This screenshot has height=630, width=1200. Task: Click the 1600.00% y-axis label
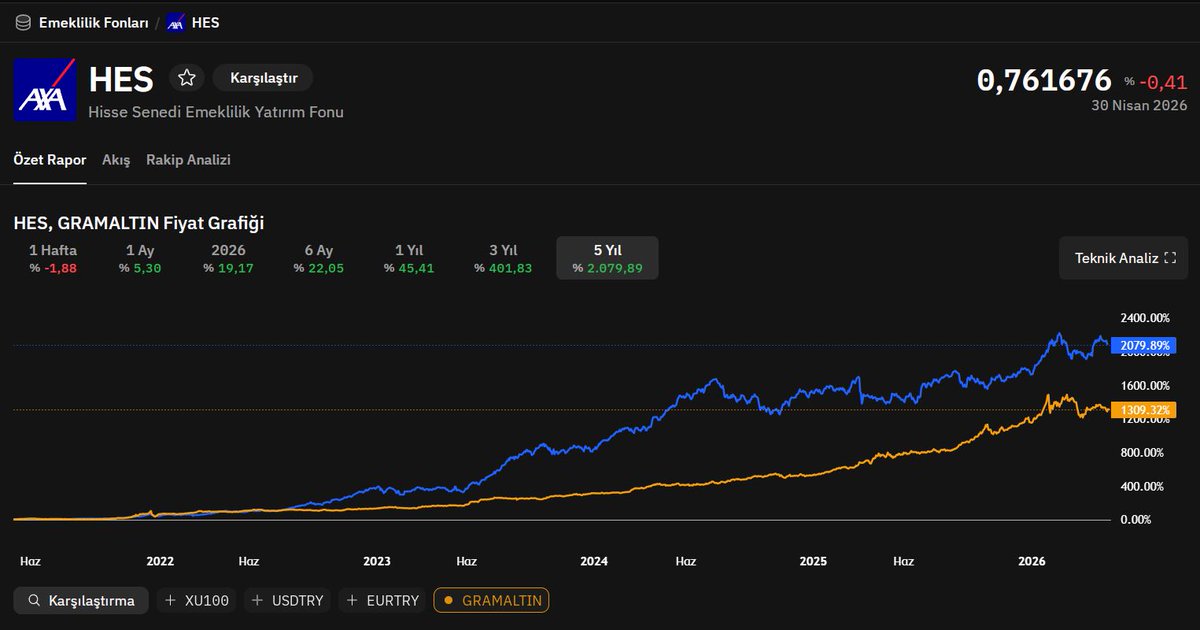point(1144,385)
